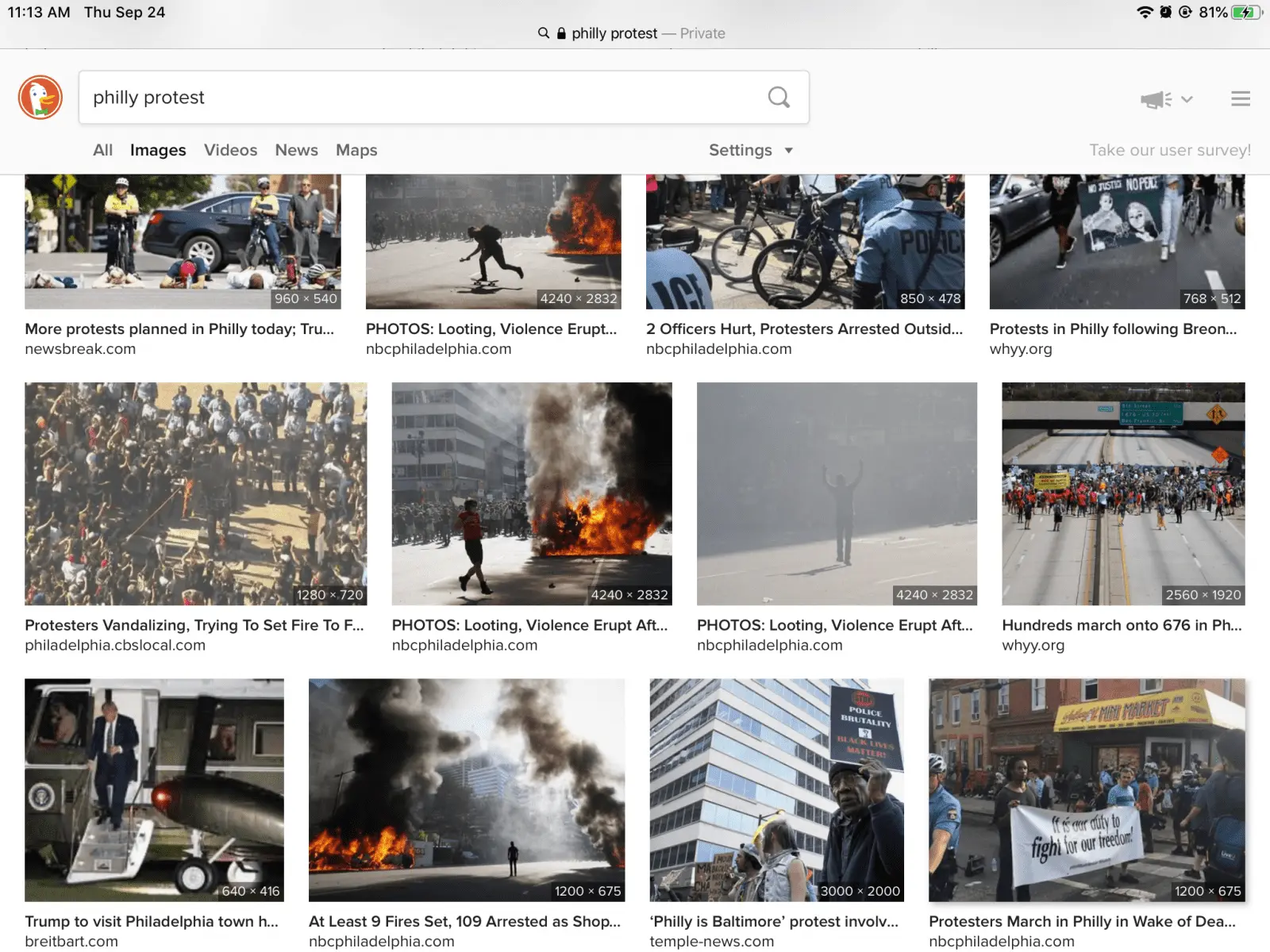Screen dimensions: 1270x952
Task: Open 'Hundreds march onto 676' result link
Action: coord(1121,625)
